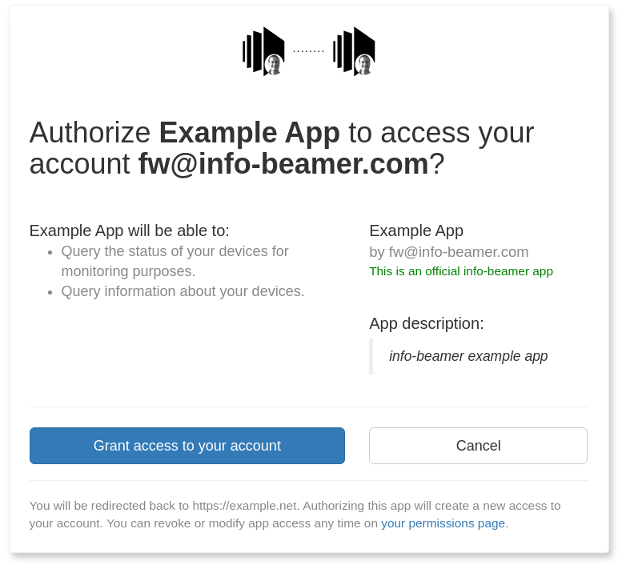Image resolution: width=622 pixels, height=565 pixels.
Task: Click the App description heading
Action: pos(426,323)
